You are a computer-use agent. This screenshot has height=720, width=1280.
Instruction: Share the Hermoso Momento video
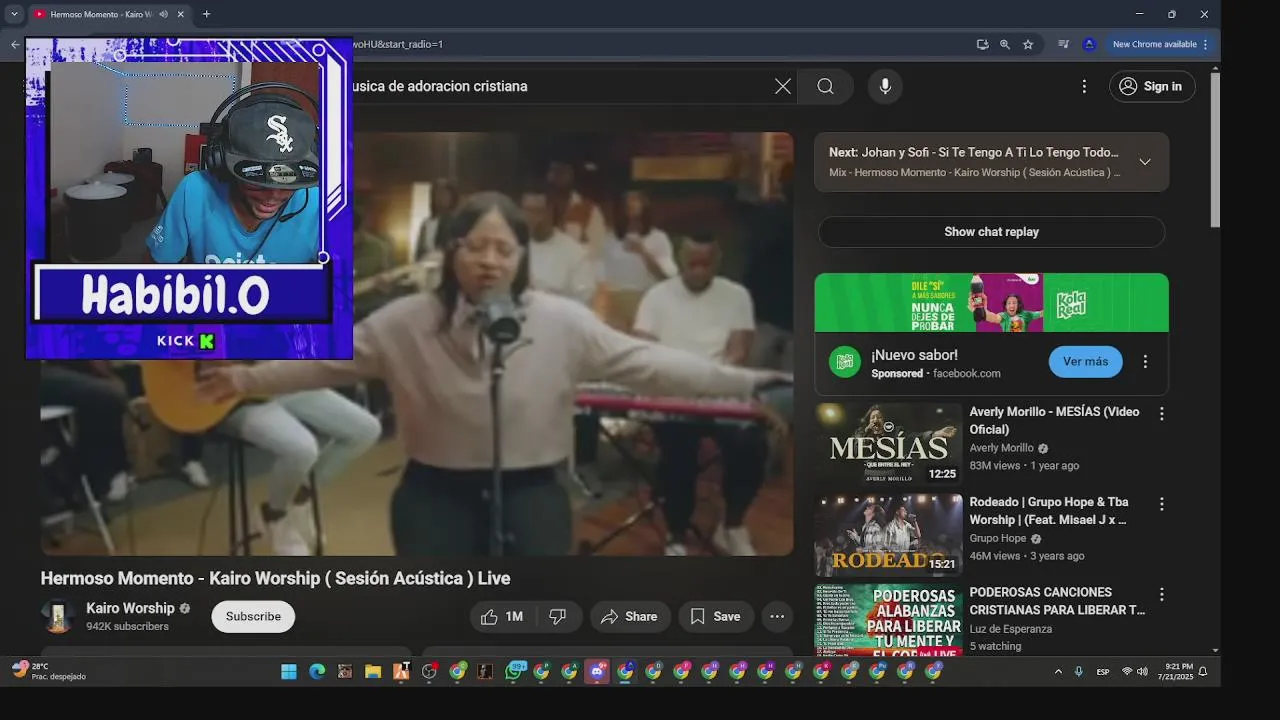629,617
